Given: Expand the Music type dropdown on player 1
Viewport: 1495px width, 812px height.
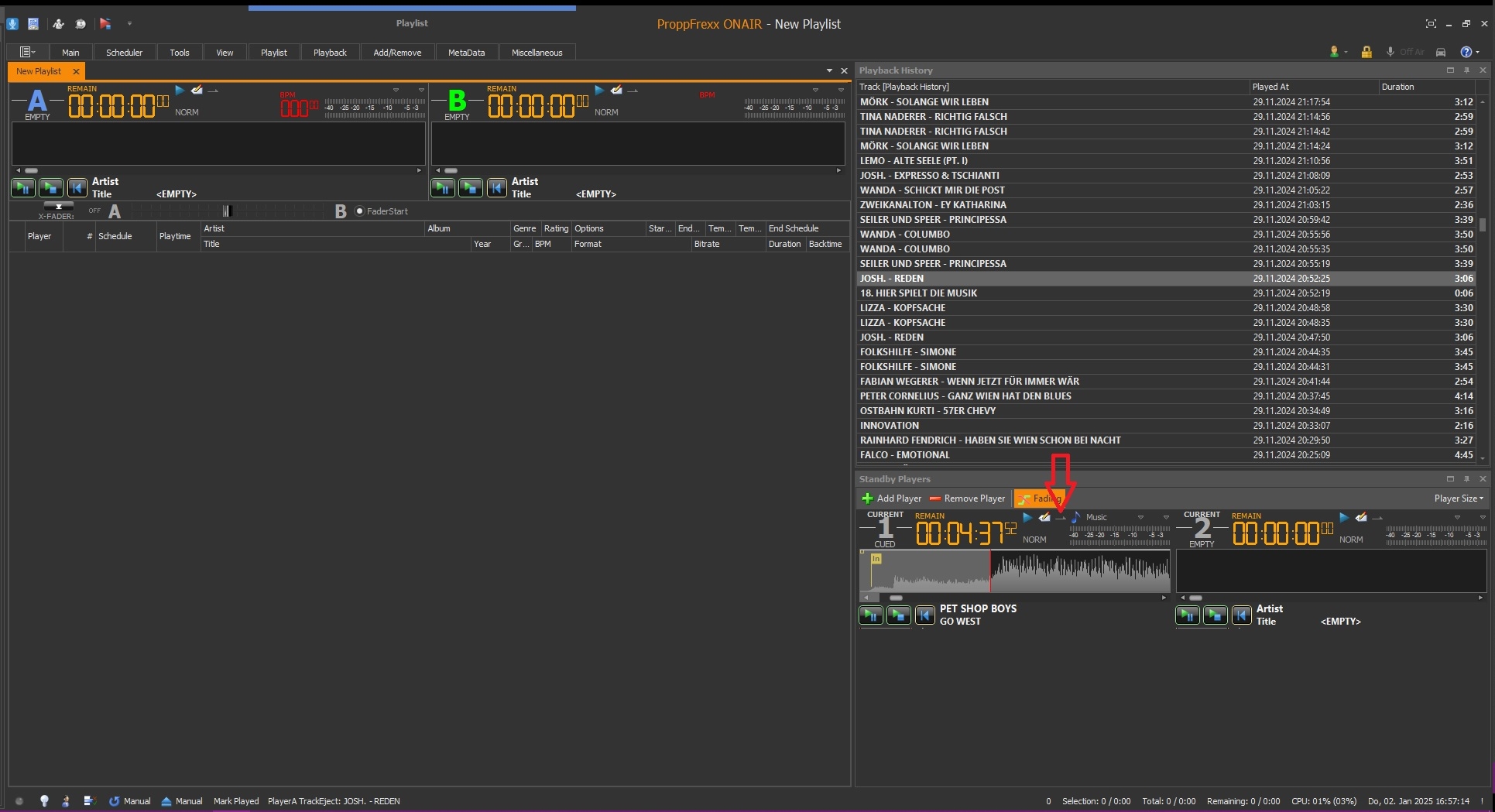Looking at the screenshot, I should [1140, 517].
